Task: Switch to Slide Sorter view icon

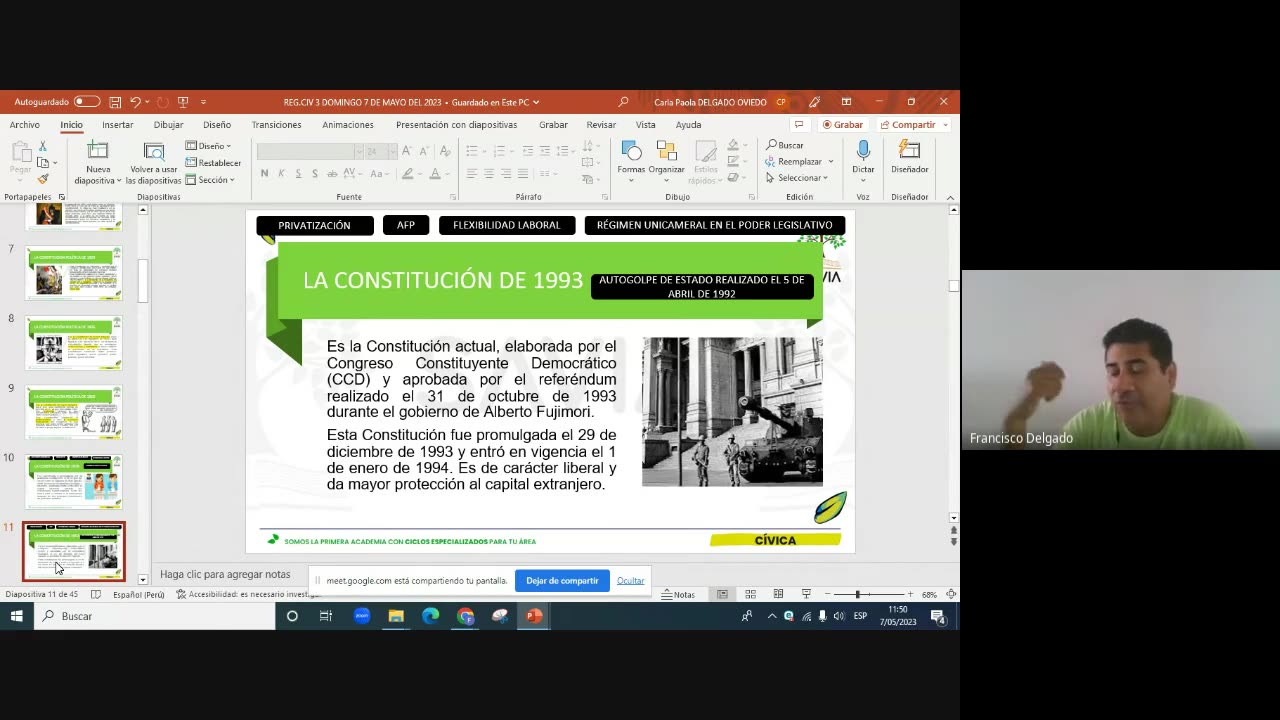Action: point(750,594)
